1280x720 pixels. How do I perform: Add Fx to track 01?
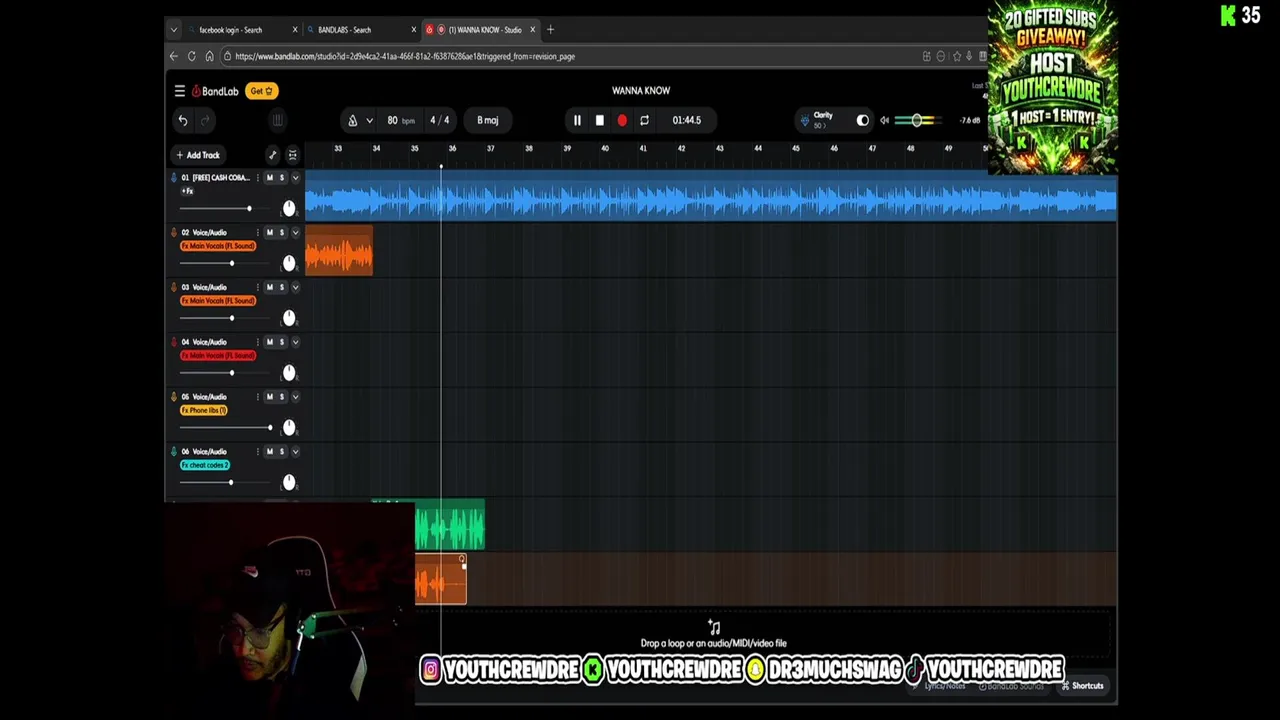click(x=187, y=191)
